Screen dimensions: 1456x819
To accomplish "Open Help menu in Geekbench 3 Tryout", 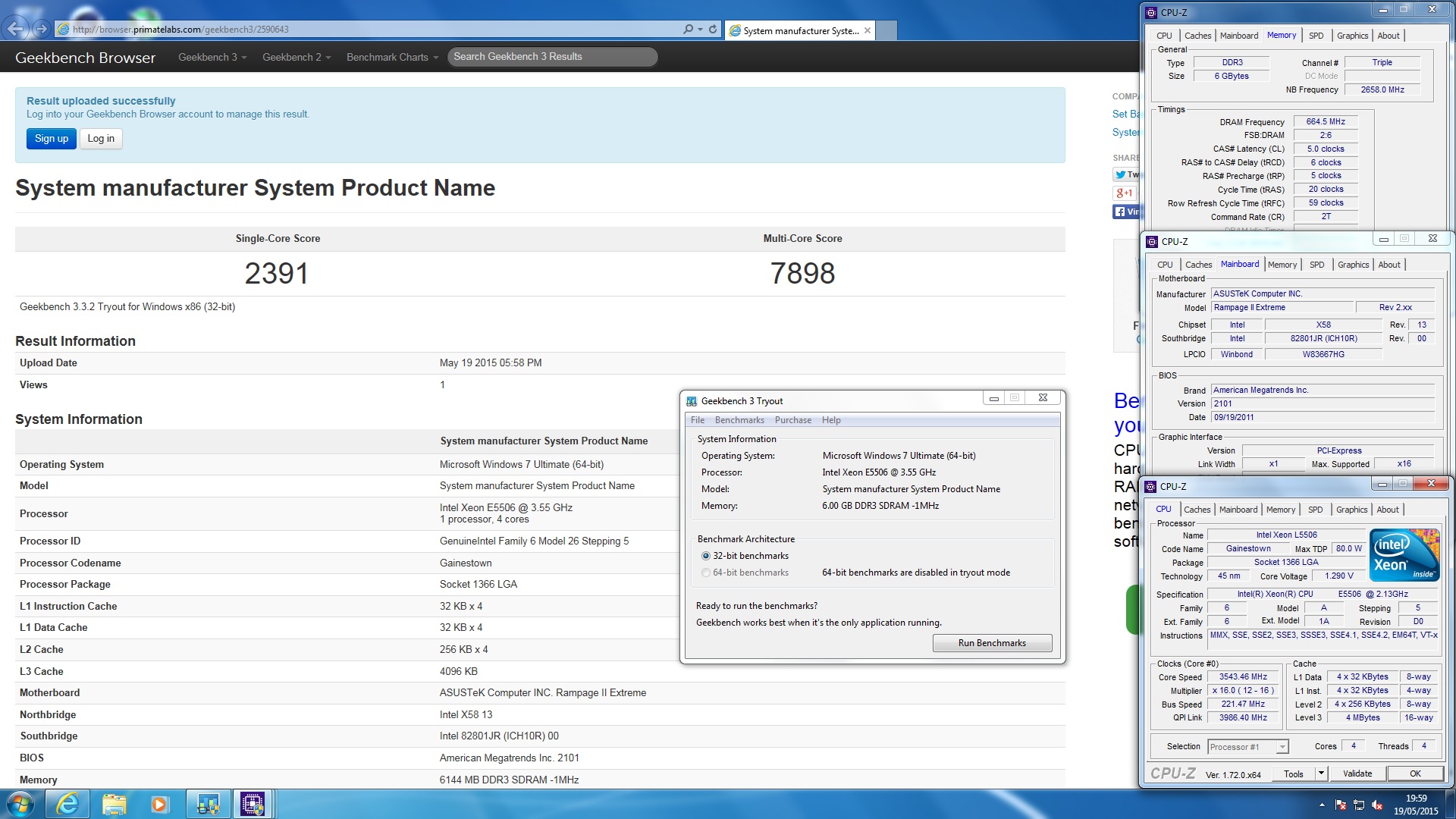I will 831,420.
